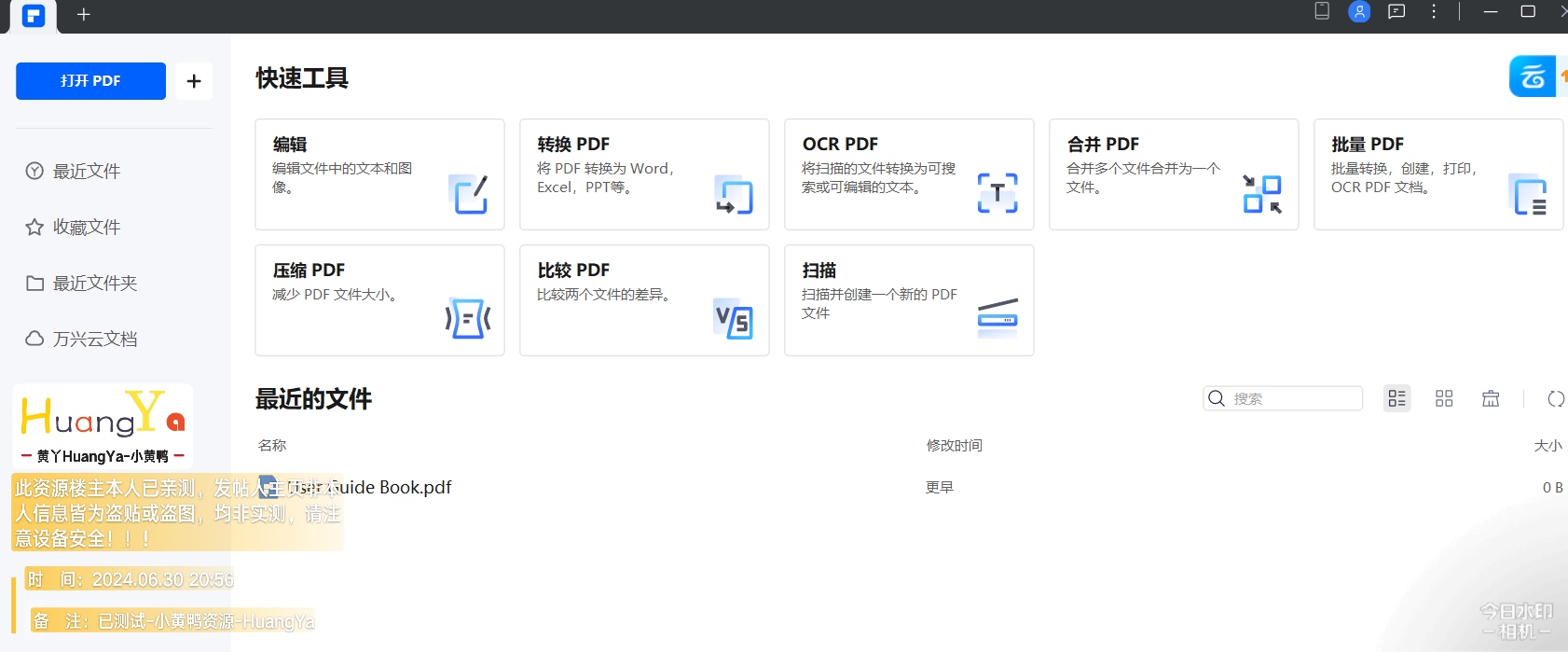Open Recent Folders (最近文件夹)
This screenshot has width=1568, height=652.
coord(94,284)
